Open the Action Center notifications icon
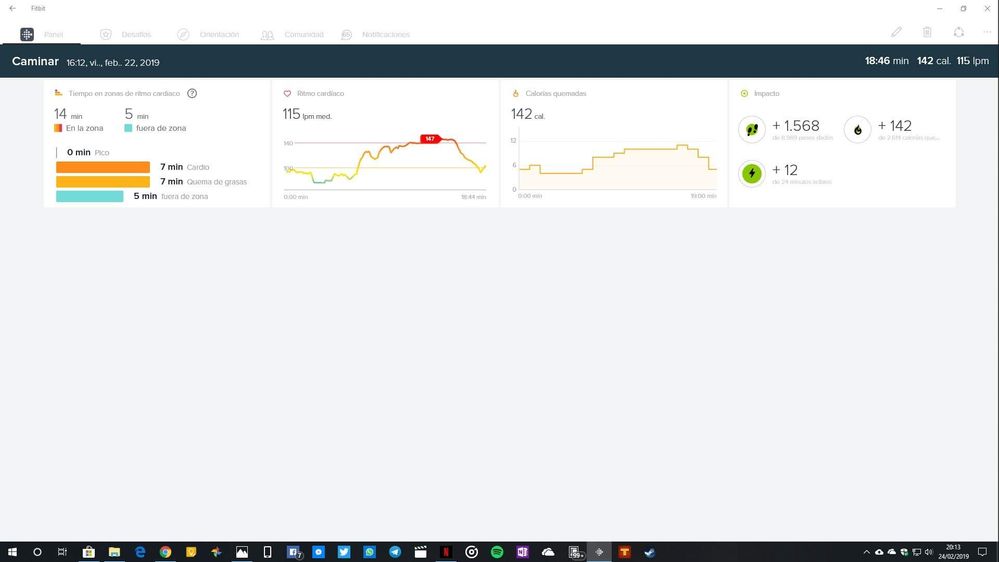 point(982,552)
